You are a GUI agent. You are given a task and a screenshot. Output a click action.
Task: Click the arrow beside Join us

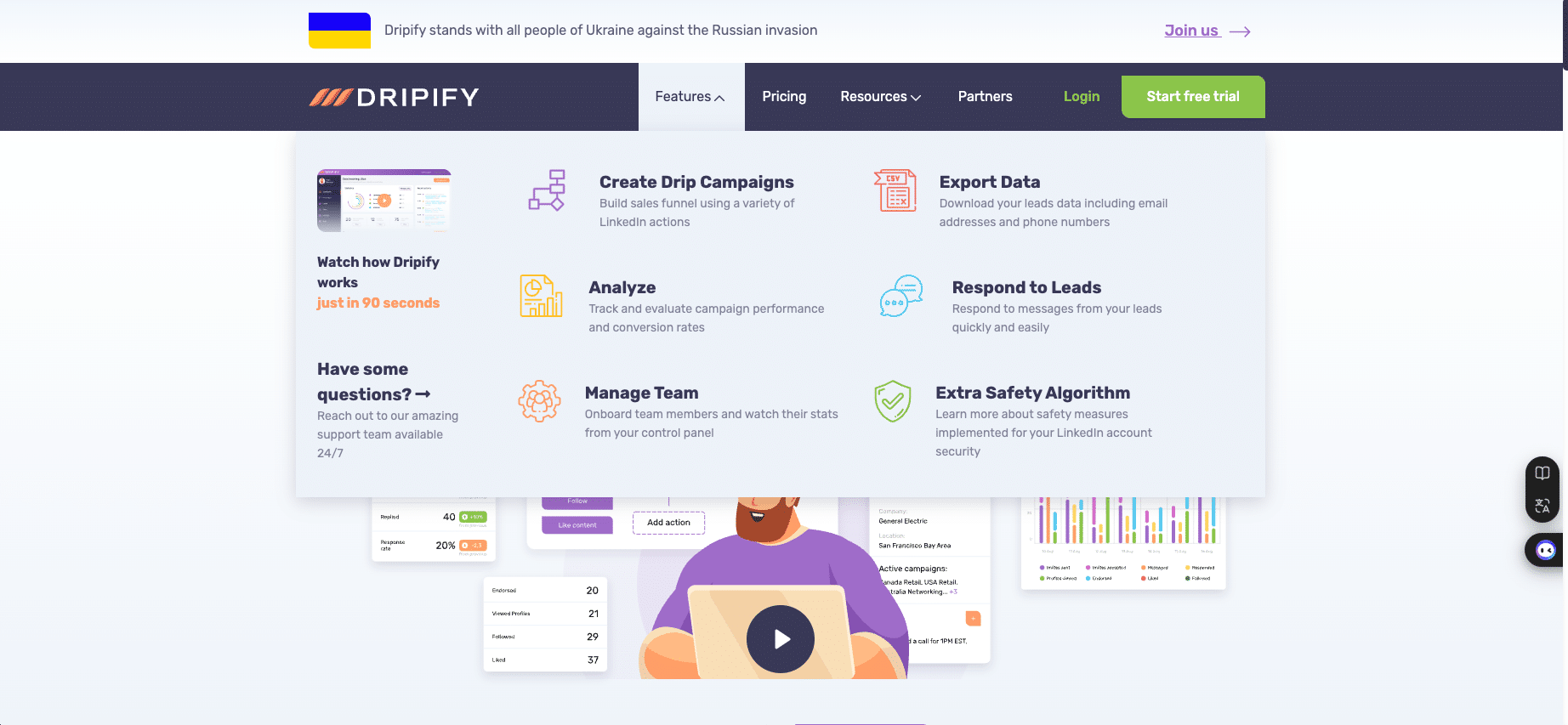[x=1240, y=31]
